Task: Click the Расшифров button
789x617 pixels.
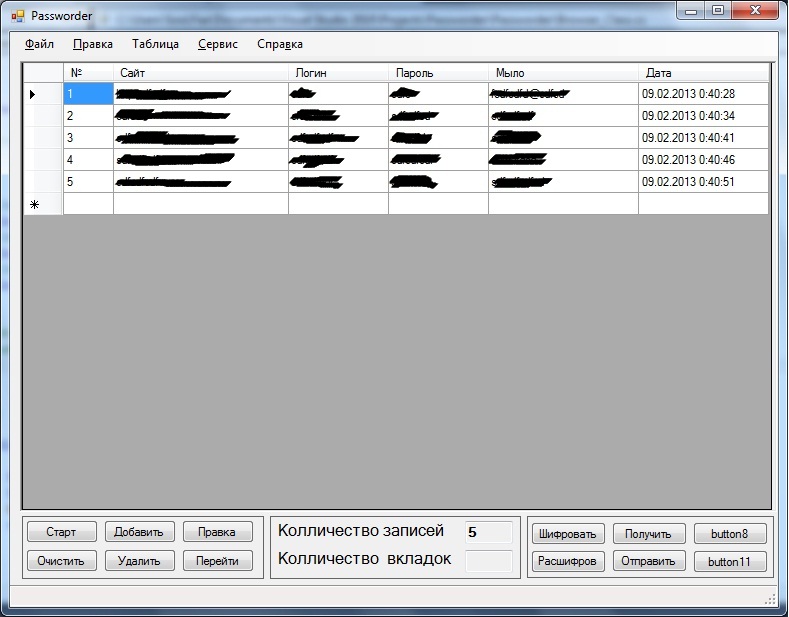Action: coord(568,561)
